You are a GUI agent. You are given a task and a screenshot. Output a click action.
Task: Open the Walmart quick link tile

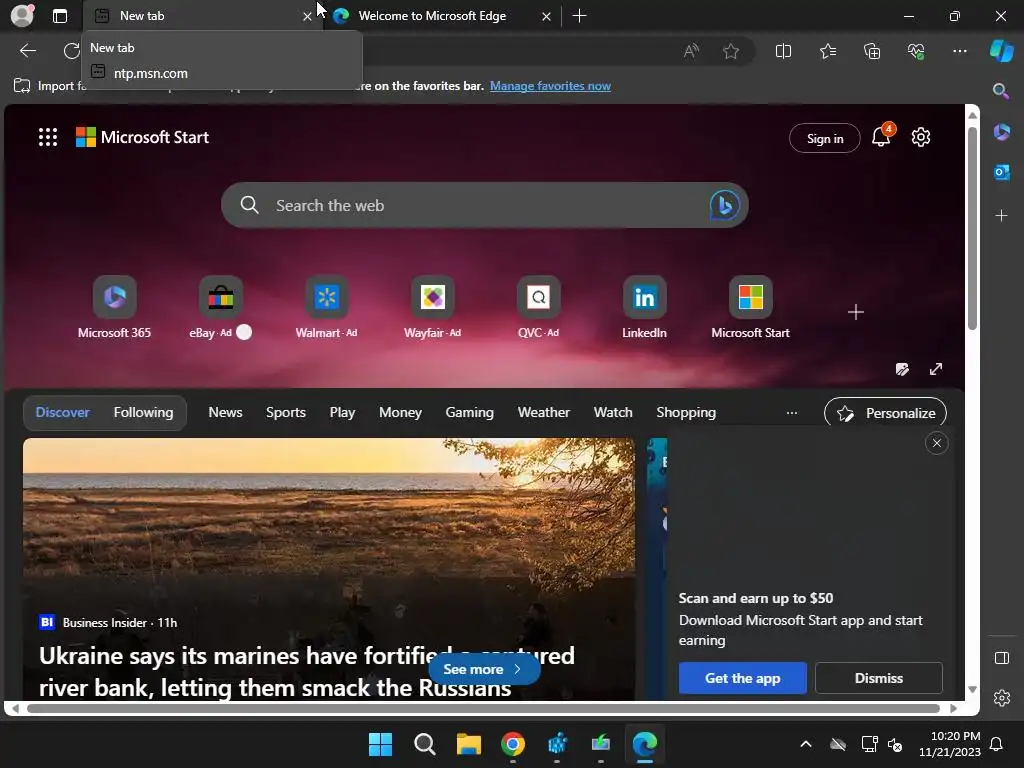point(327,308)
